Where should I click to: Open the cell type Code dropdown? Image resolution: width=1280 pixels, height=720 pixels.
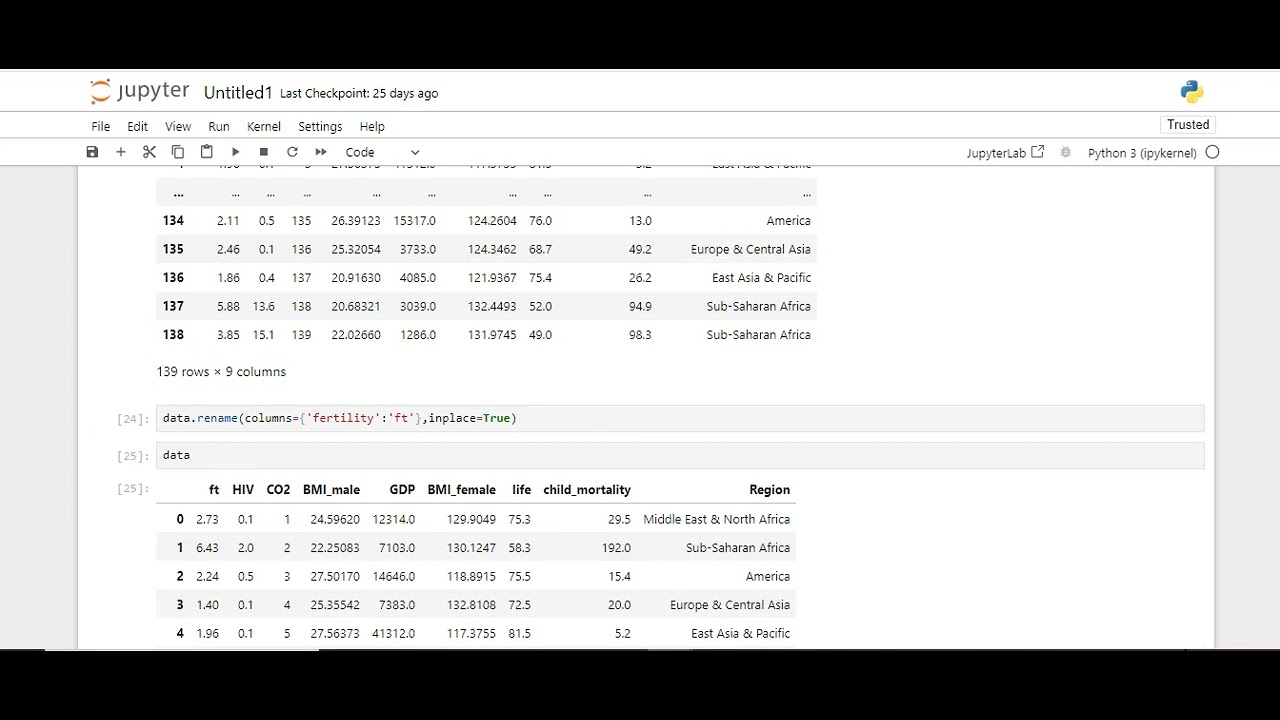(382, 153)
